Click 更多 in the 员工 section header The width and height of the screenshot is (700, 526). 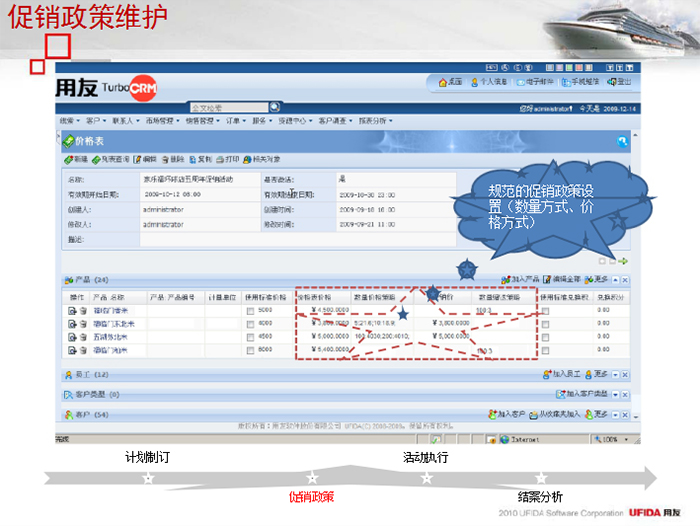(596, 374)
